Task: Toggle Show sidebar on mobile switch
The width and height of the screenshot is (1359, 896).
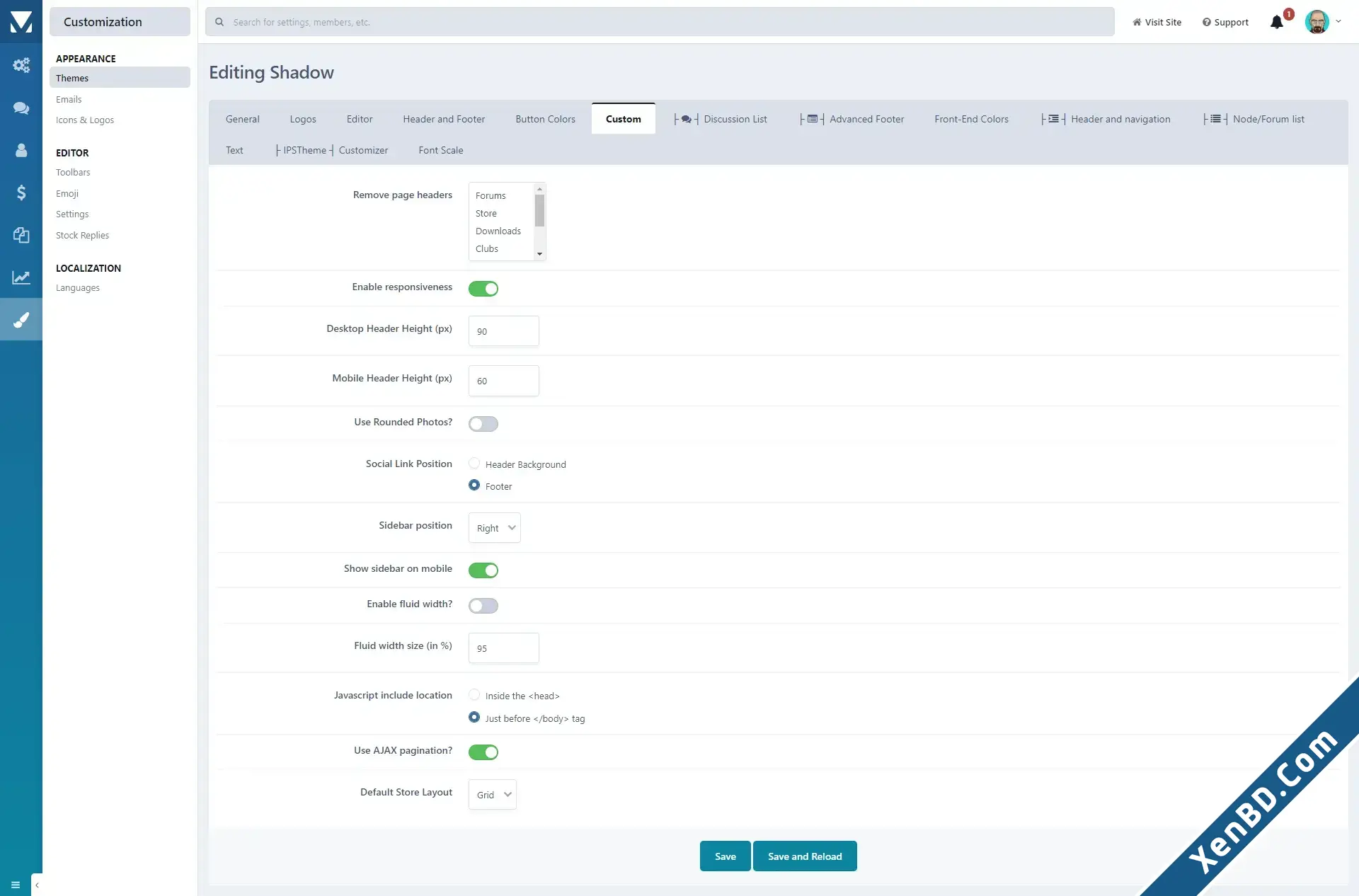Action: click(x=483, y=570)
